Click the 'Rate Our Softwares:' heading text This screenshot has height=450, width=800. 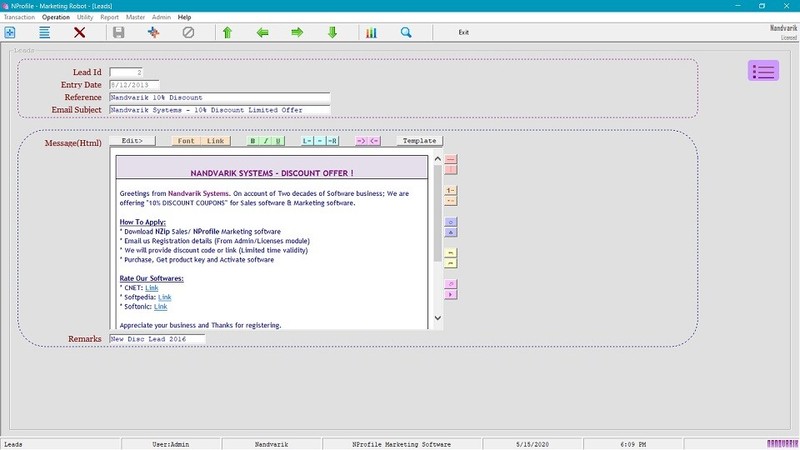[152, 279]
